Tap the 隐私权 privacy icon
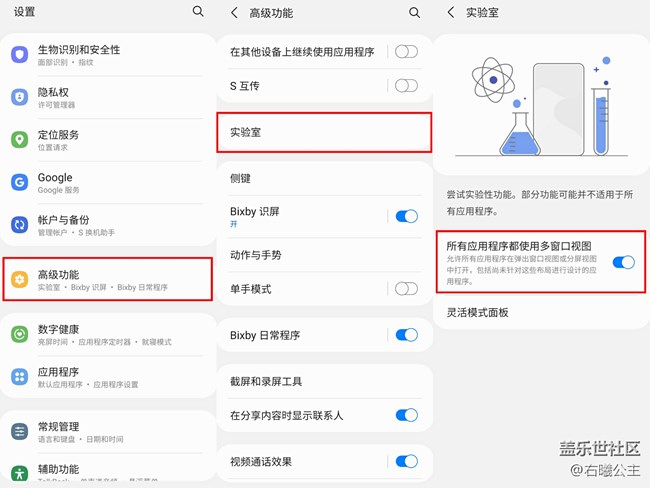Screen dimensions: 650x488 [x=20, y=97]
